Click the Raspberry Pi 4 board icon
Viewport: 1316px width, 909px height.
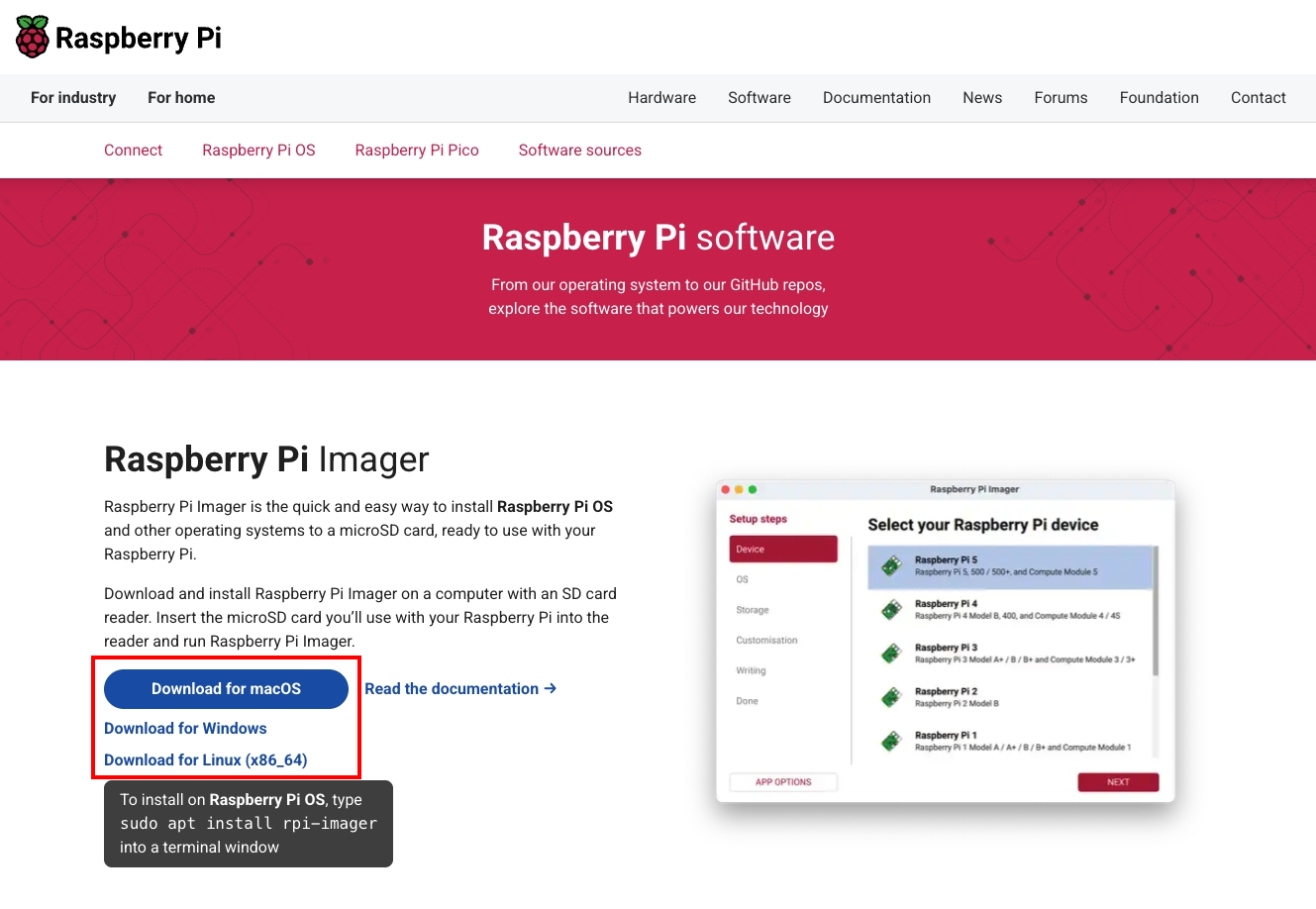[x=891, y=610]
